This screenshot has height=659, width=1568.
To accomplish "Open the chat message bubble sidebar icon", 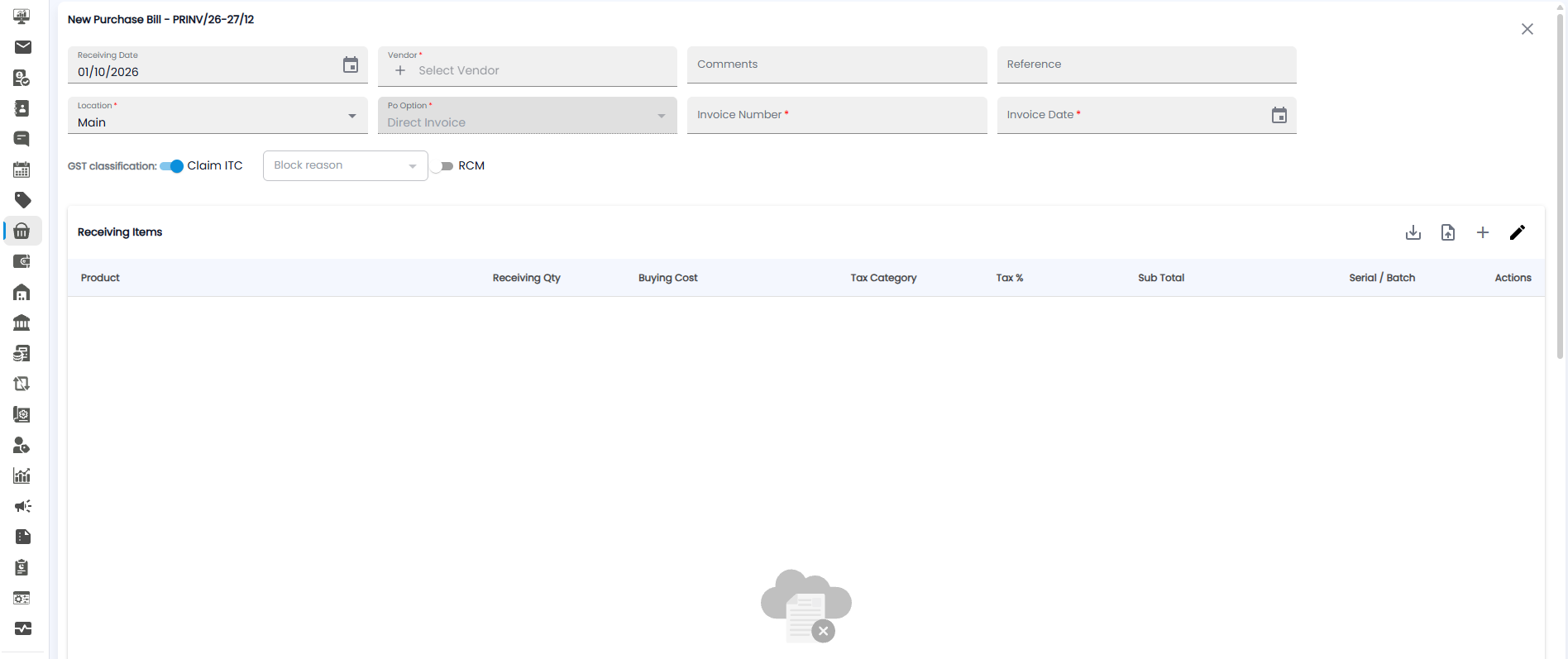I will coord(22,139).
